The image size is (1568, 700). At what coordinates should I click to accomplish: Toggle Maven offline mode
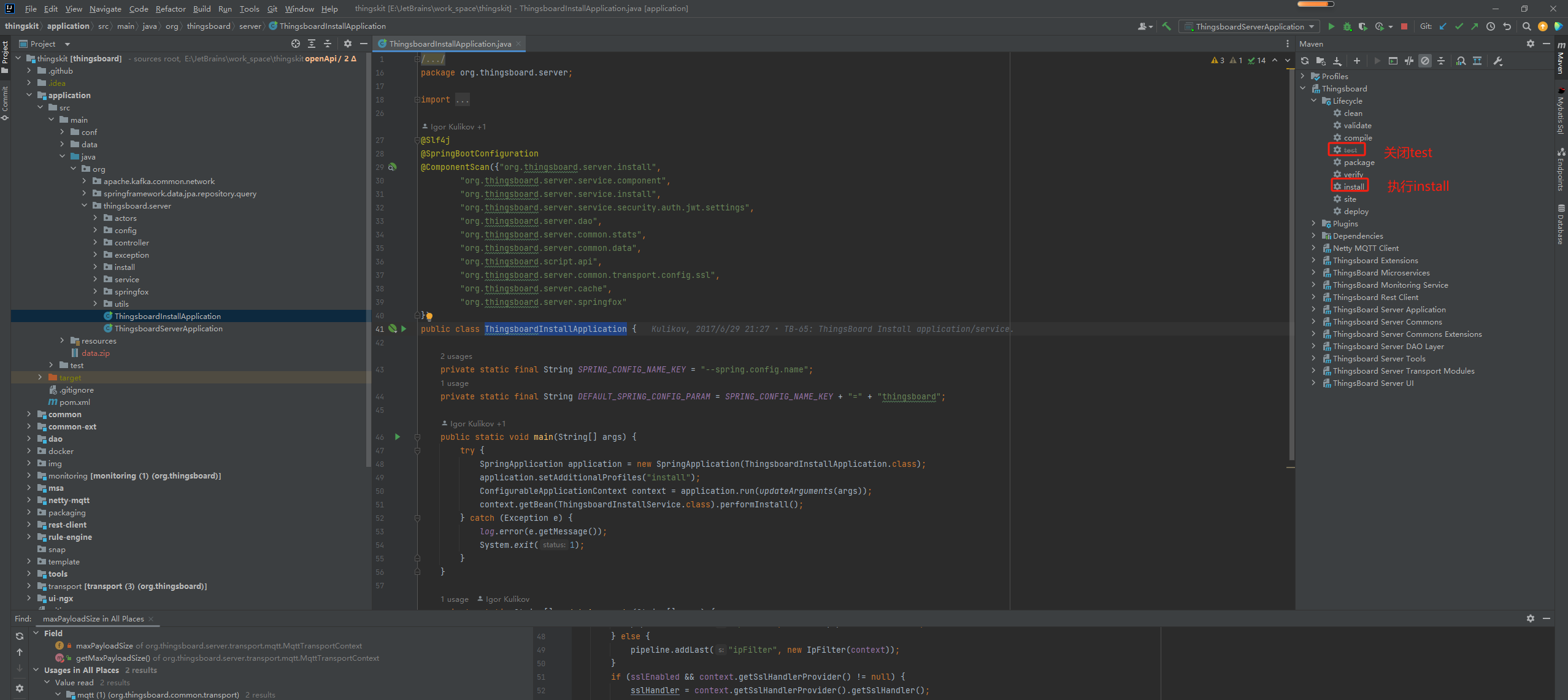(1409, 61)
